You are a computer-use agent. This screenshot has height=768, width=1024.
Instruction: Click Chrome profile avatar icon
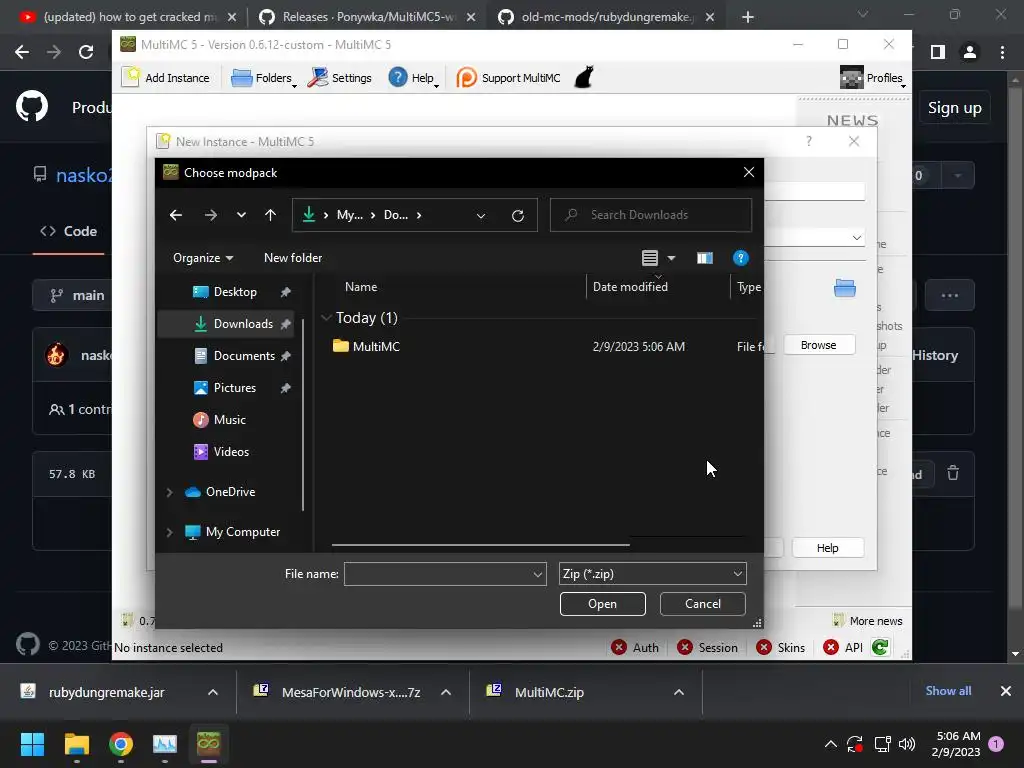[970, 52]
